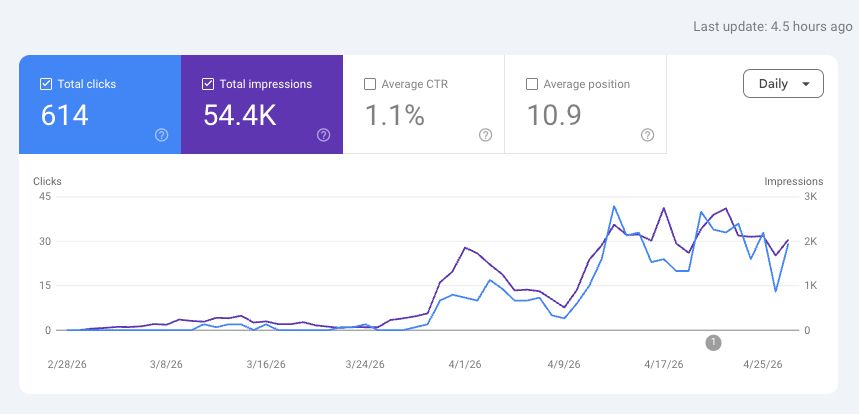This screenshot has width=859, height=414.
Task: Click the 3/16/26 date label
Action: pos(266,364)
